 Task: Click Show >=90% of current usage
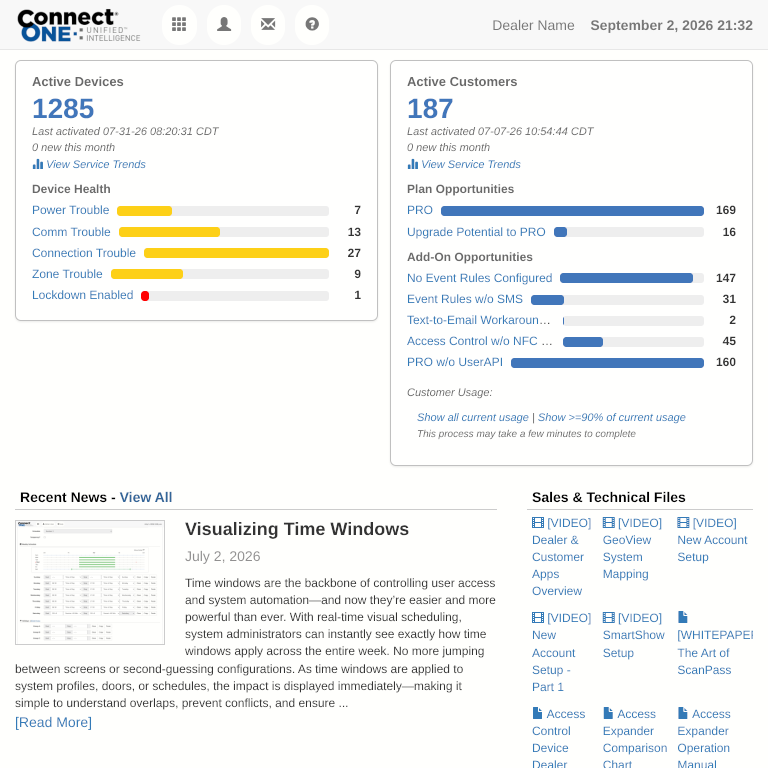[612, 417]
